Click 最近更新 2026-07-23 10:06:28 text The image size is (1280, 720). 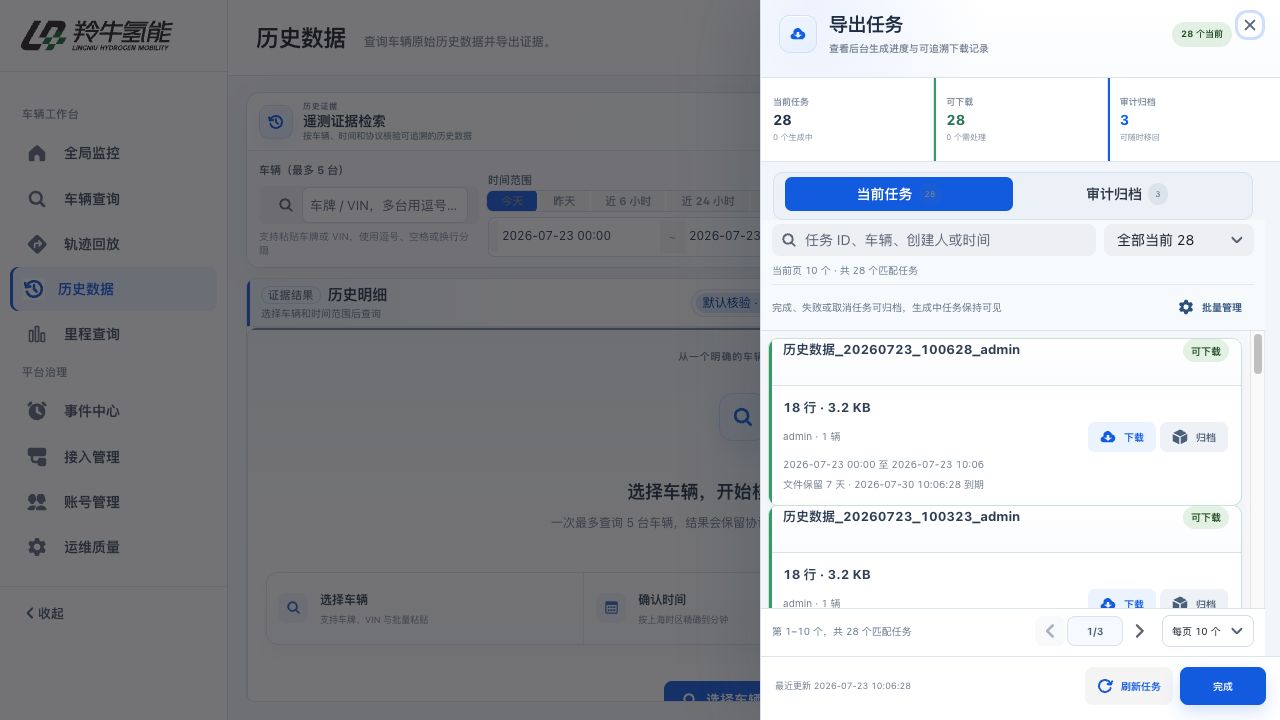843,686
